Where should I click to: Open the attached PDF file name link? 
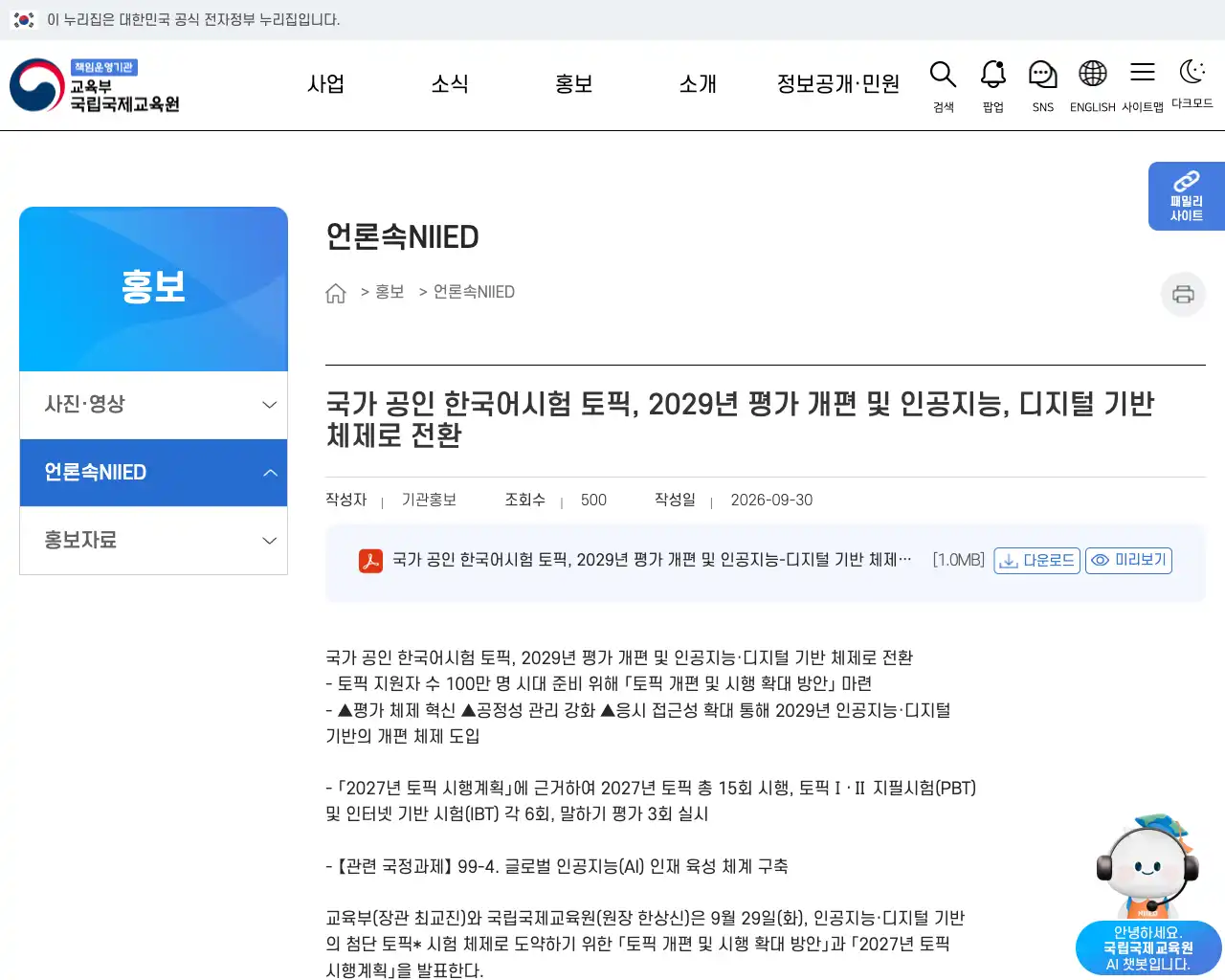(652, 560)
